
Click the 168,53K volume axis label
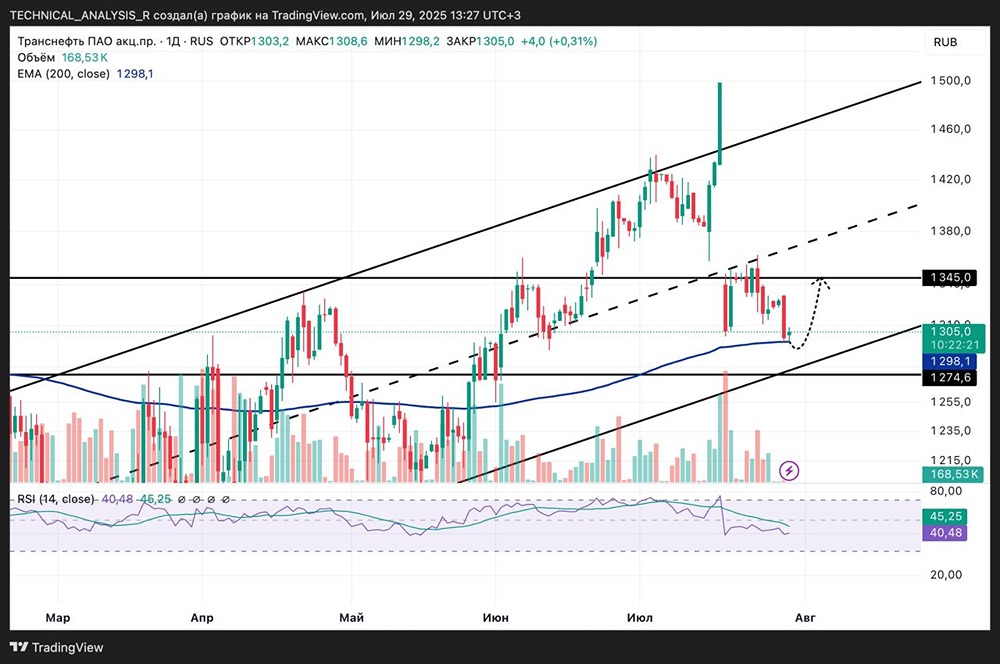coord(953,475)
